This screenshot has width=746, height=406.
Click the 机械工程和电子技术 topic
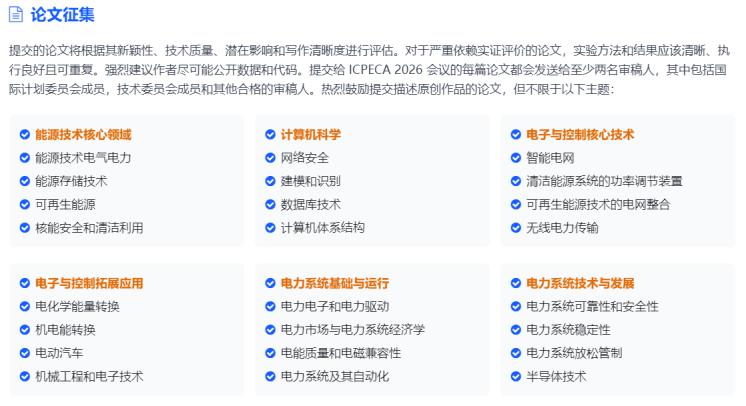tap(89, 377)
